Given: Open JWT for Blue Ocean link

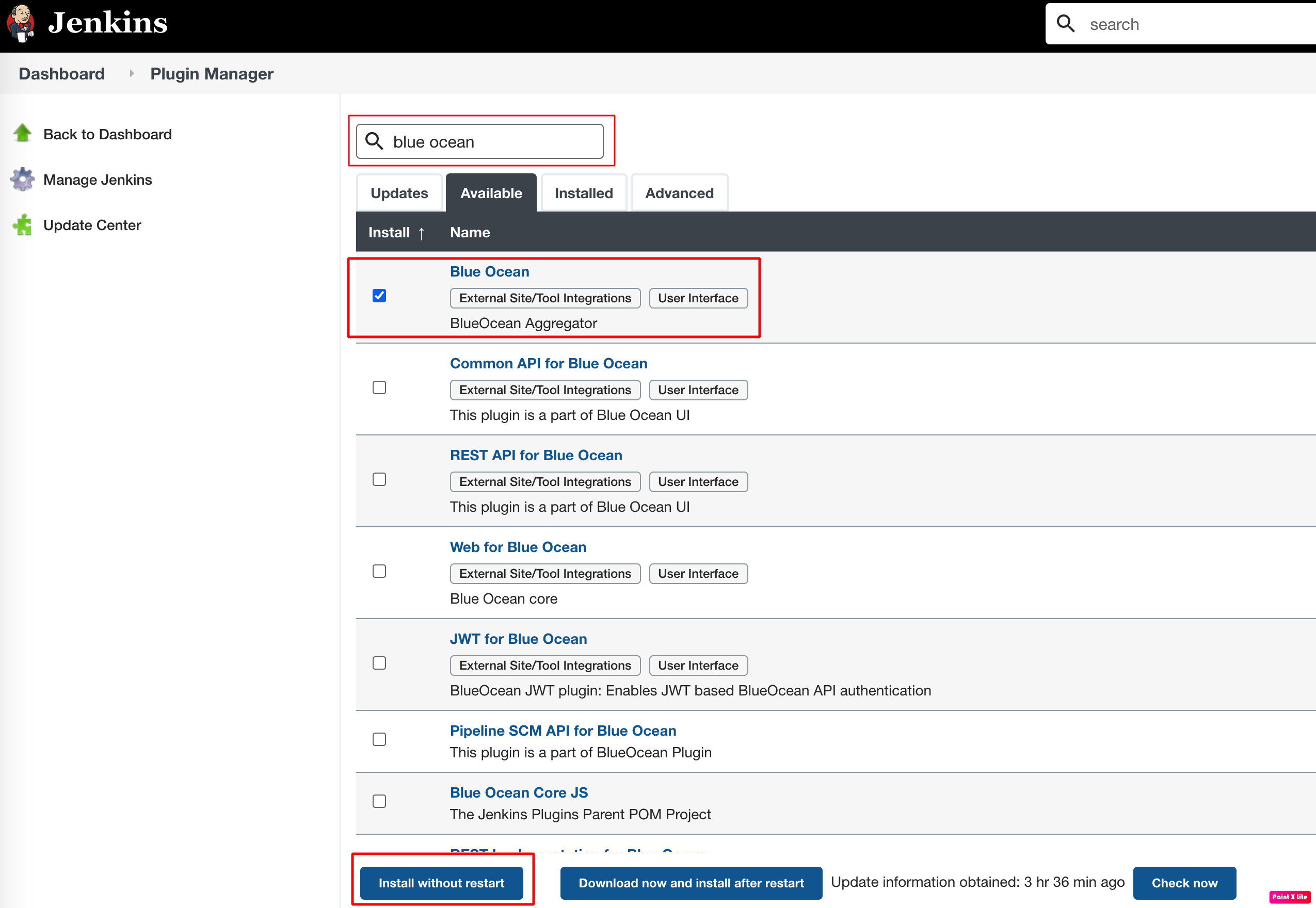Looking at the screenshot, I should pyautogui.click(x=518, y=639).
